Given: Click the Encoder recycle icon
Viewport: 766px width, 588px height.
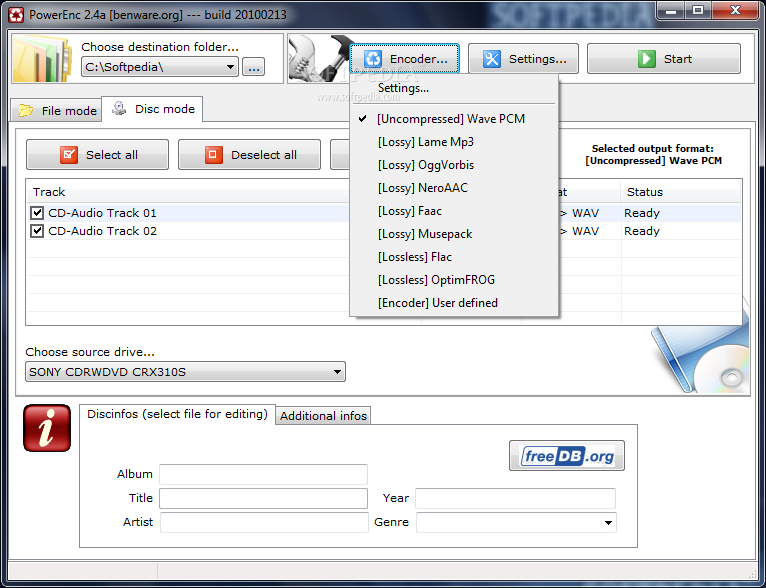Looking at the screenshot, I should point(373,59).
